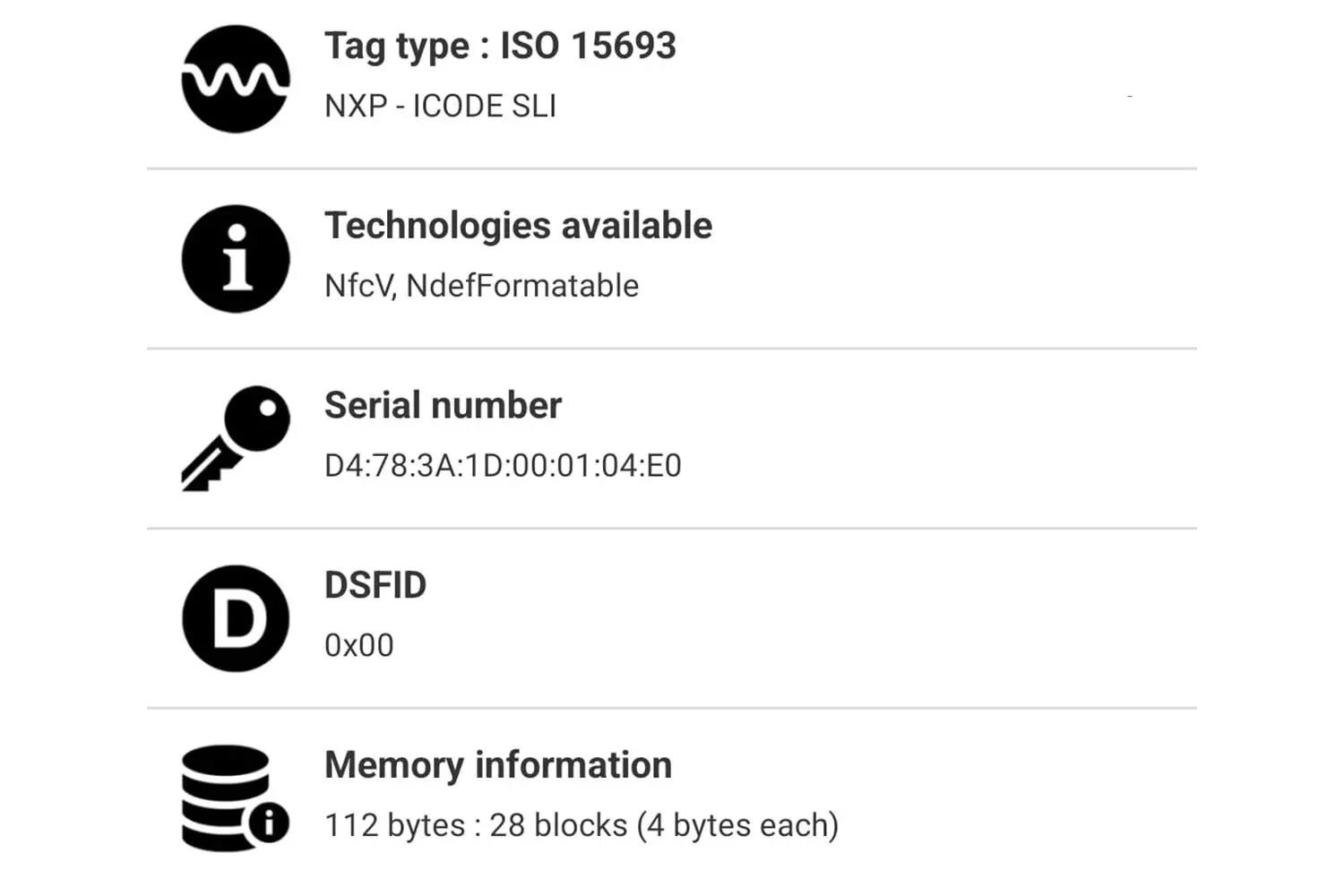The height and width of the screenshot is (896, 1344).
Task: Click the ISO 15693 tag type wave icon
Action: coord(235,78)
